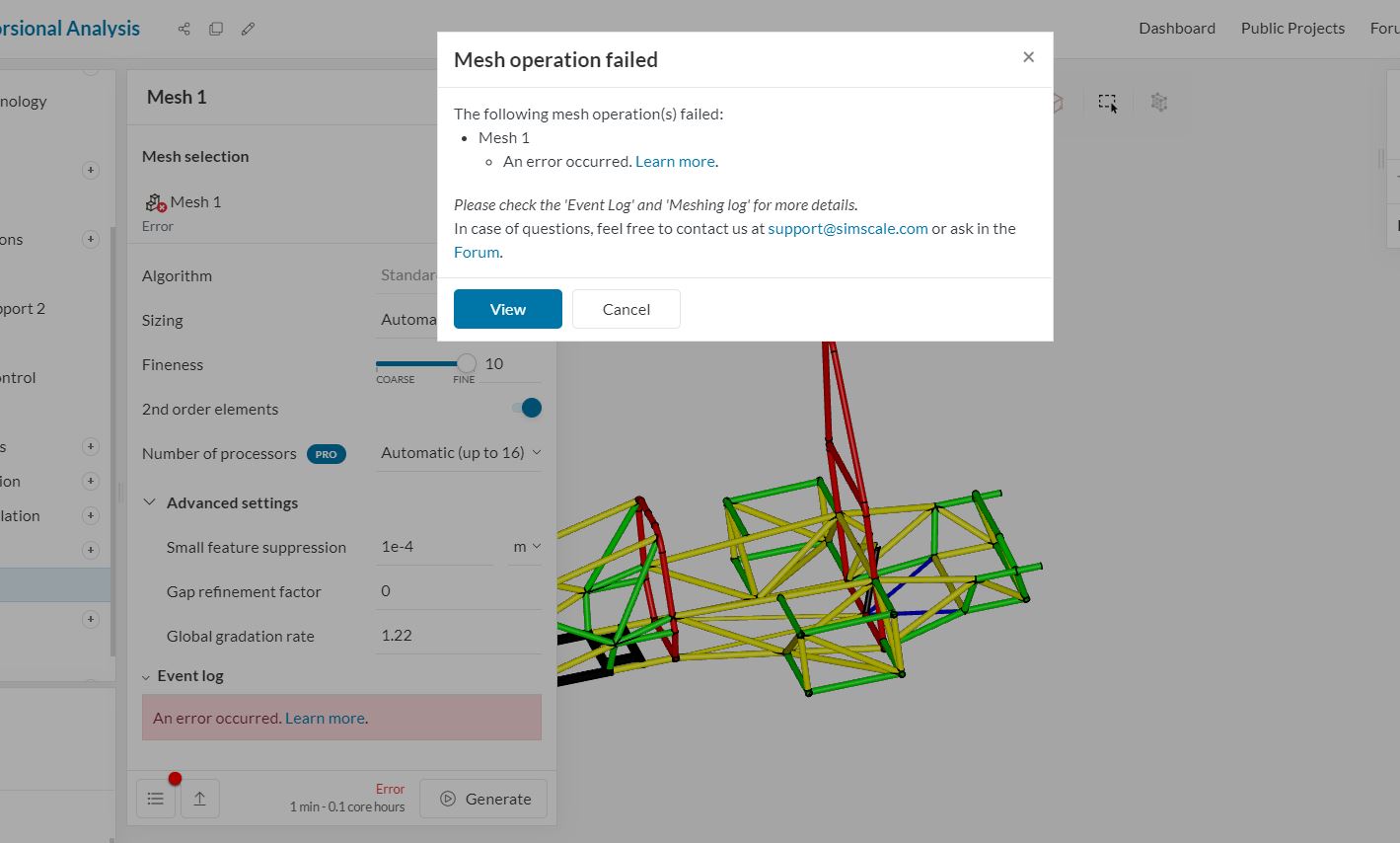Click the copy project icon

click(216, 29)
